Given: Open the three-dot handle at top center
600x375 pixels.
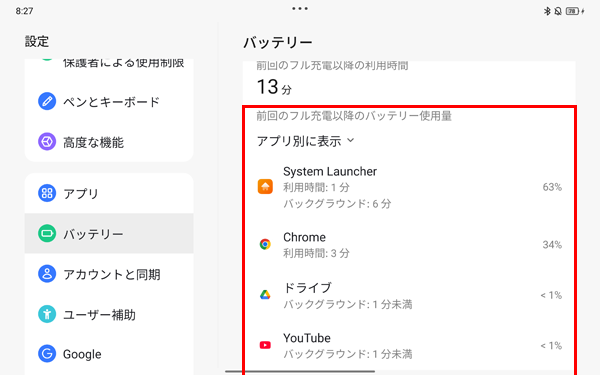Looking at the screenshot, I should pyautogui.click(x=300, y=8).
